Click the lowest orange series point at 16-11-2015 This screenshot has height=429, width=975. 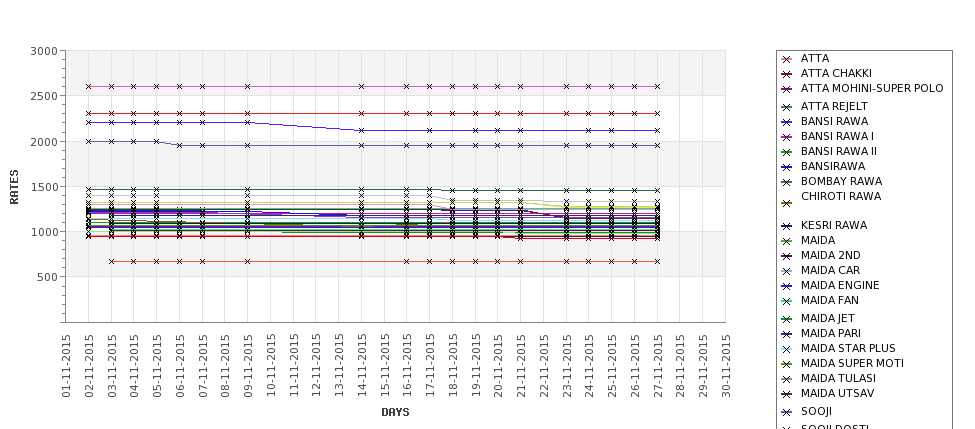coord(407,261)
